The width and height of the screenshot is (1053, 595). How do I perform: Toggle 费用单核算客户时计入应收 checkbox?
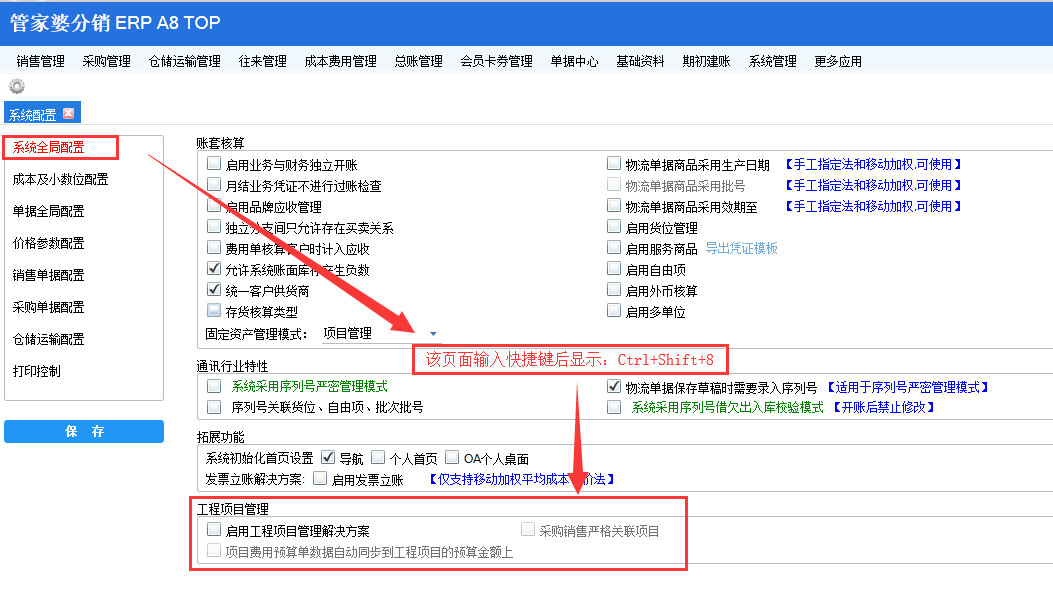pos(214,247)
